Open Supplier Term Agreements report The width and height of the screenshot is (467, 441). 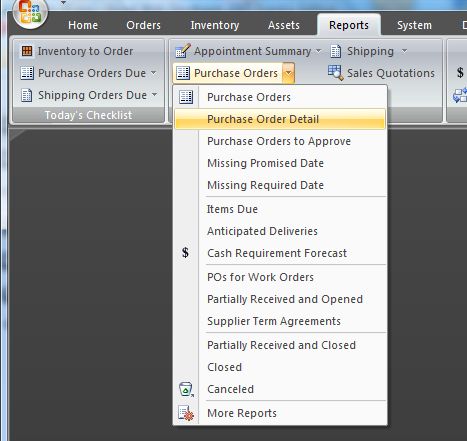tap(280, 321)
